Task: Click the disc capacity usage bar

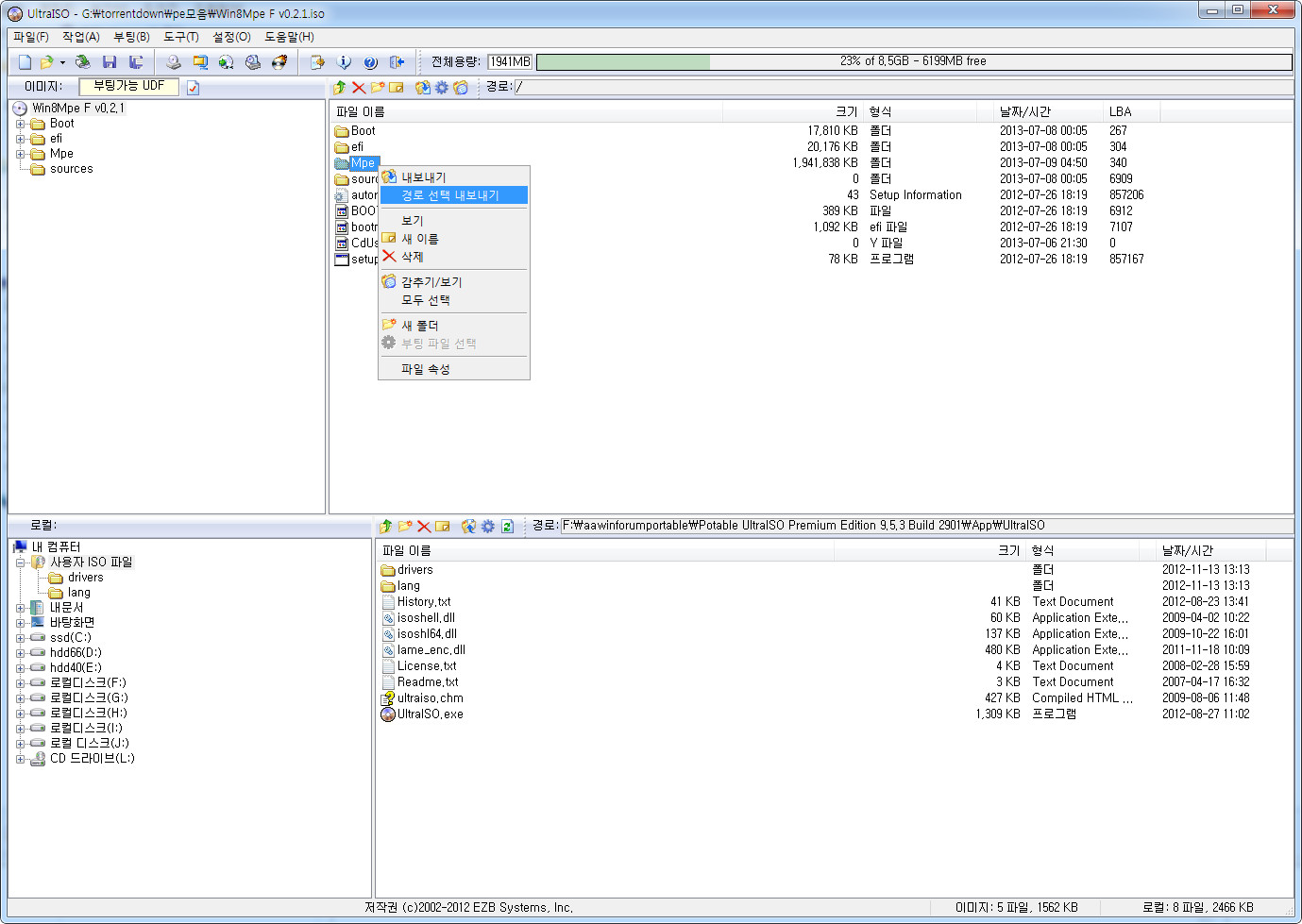Action: pos(913,61)
